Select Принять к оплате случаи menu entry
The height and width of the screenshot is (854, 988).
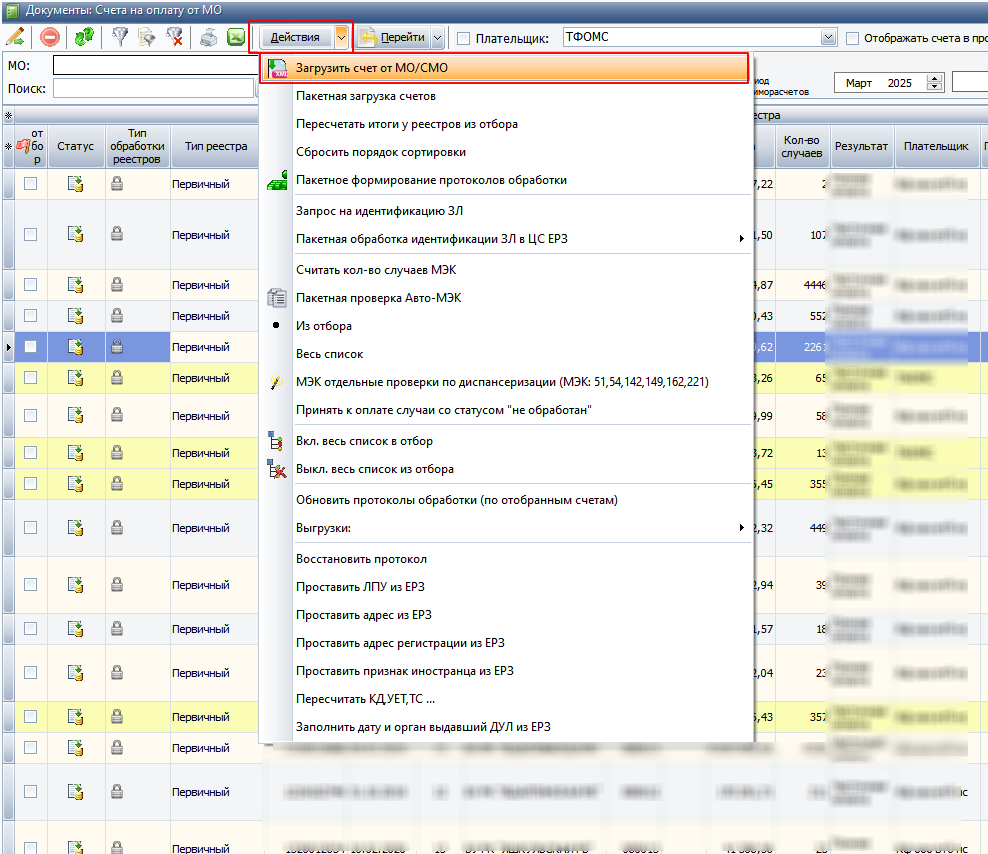[506, 410]
